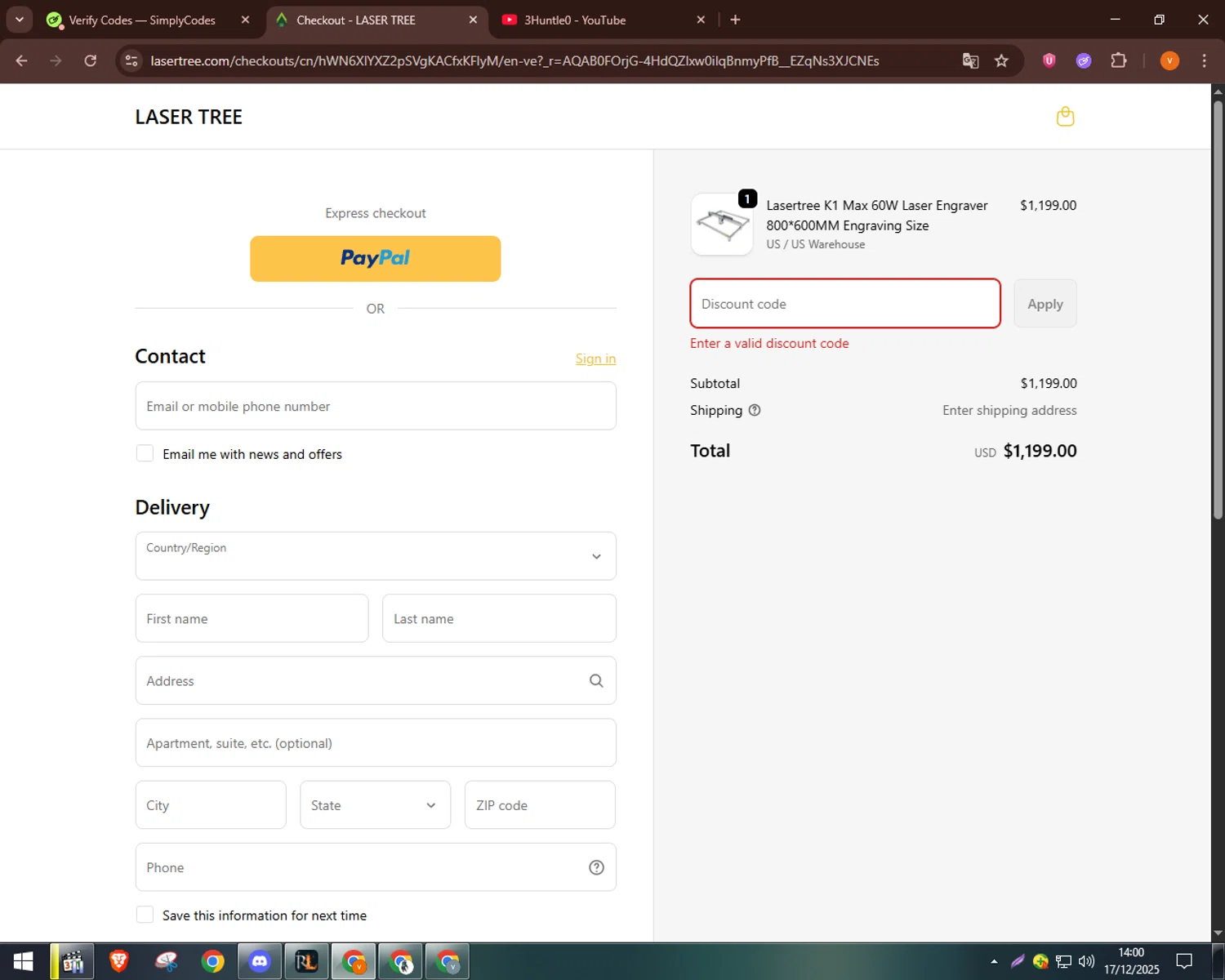This screenshot has height=980, width=1225.
Task: Open a new browser tab
Action: [735, 20]
